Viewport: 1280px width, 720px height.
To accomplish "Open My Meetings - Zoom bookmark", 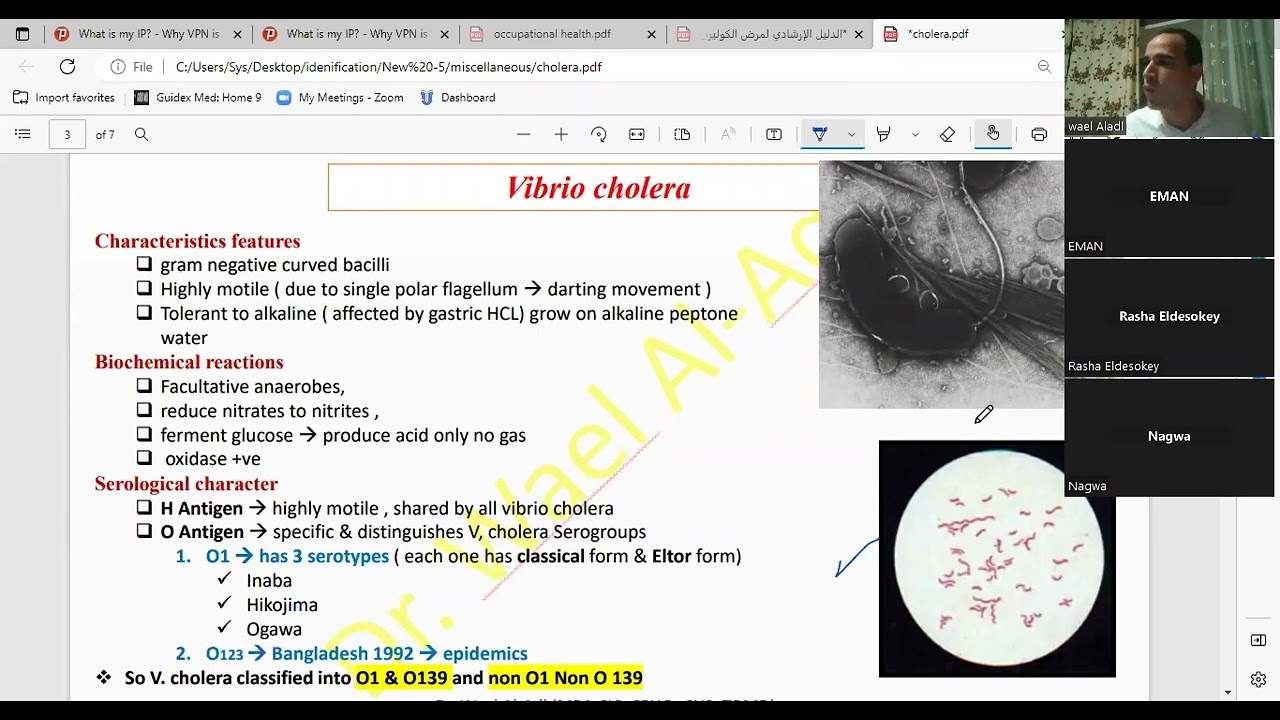I will click(x=340, y=98).
